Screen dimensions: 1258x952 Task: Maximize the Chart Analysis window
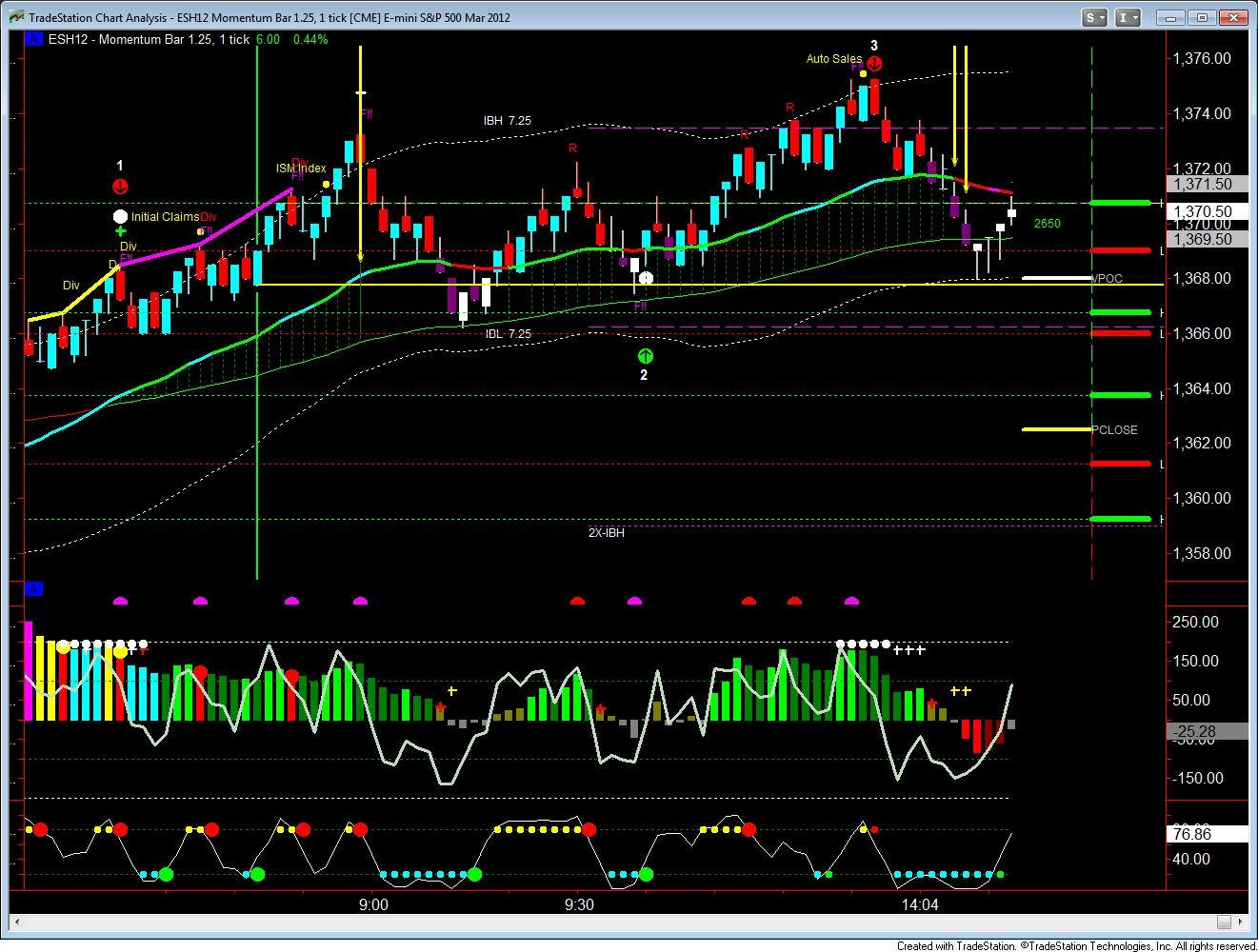click(x=1203, y=17)
